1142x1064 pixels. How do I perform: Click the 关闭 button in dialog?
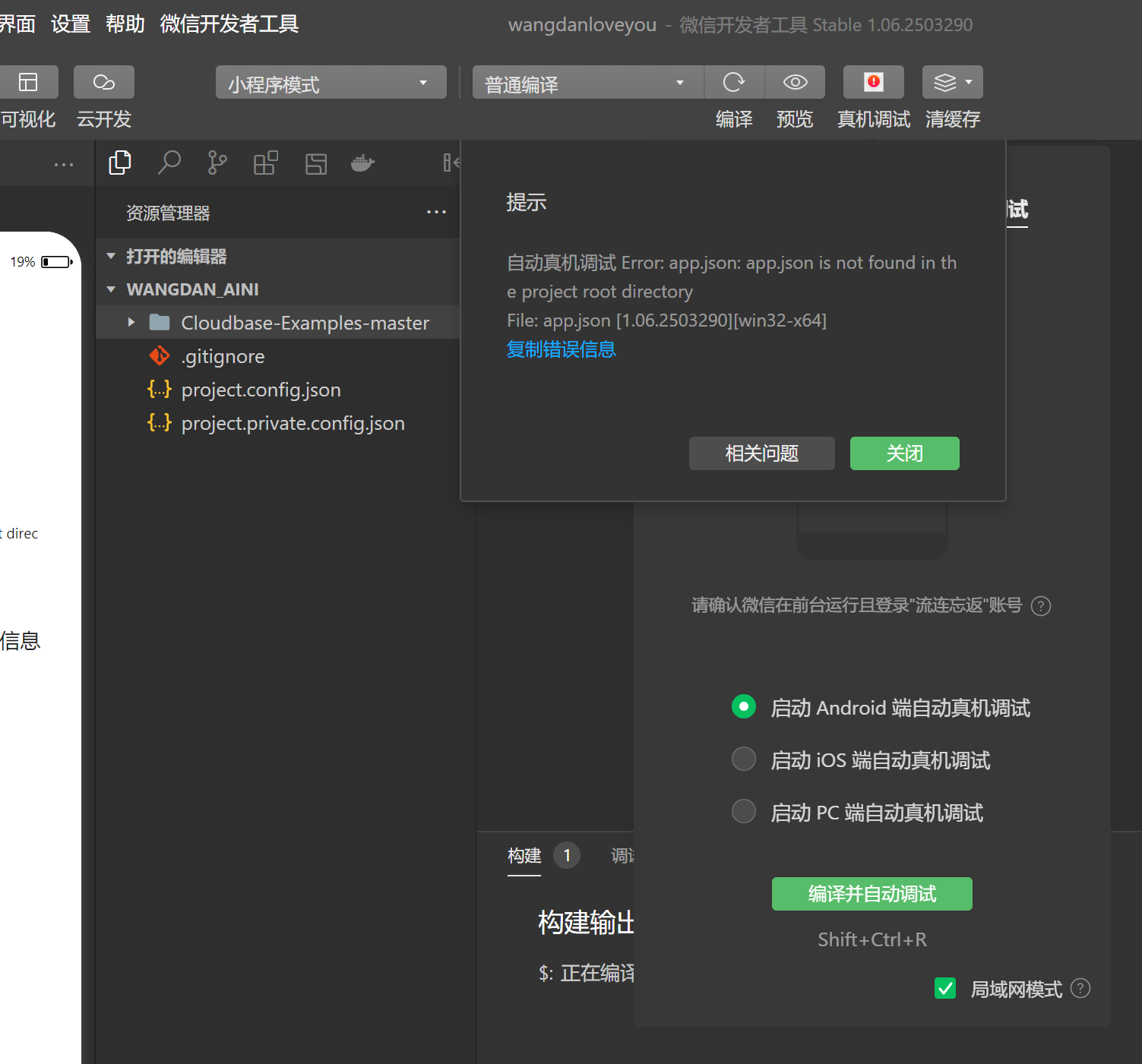[x=905, y=453]
